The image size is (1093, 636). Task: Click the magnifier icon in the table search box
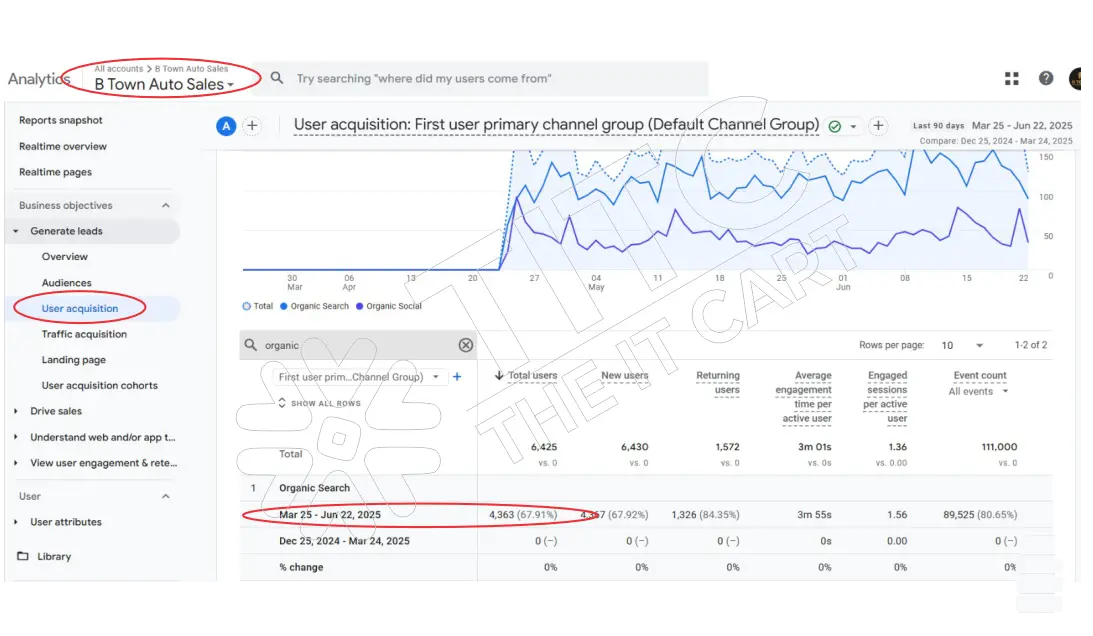click(251, 344)
